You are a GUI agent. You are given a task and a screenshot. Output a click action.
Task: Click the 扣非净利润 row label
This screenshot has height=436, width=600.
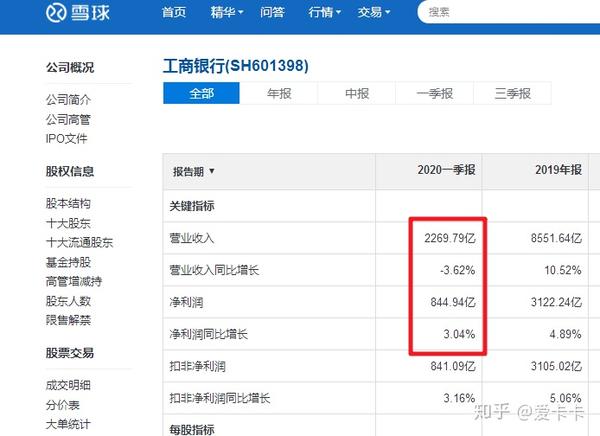[x=198, y=366]
